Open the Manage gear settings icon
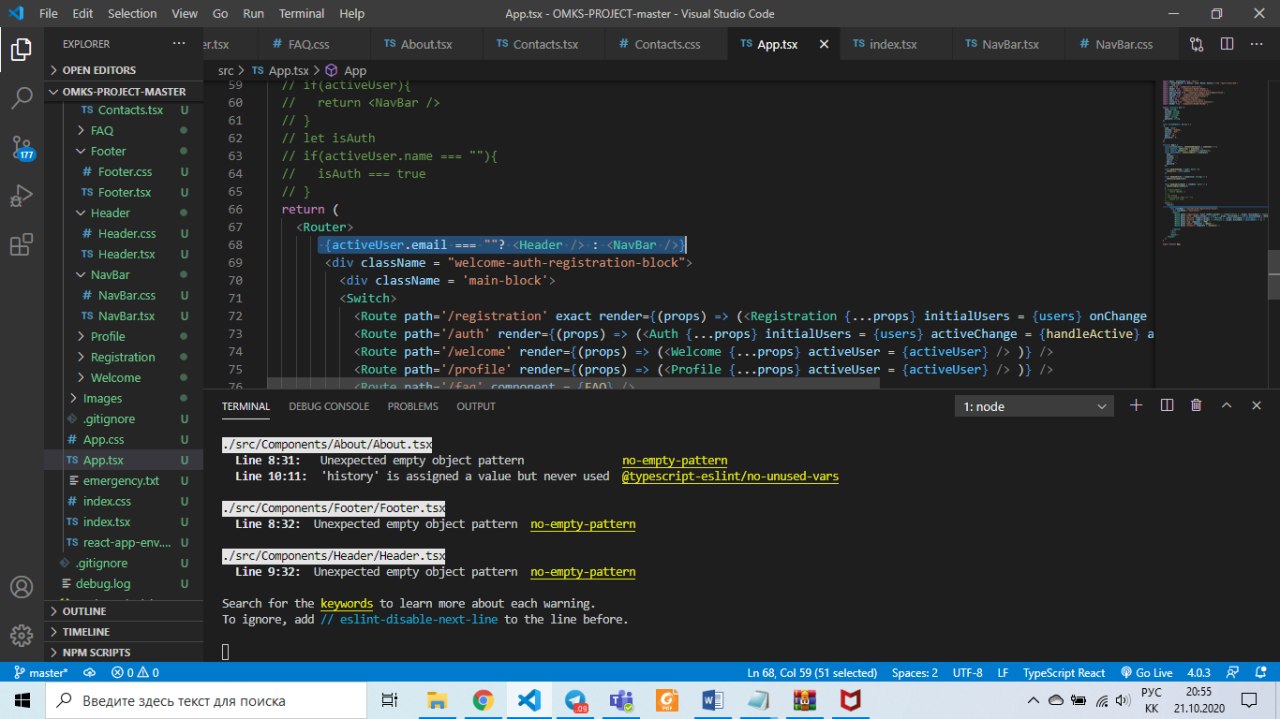Viewport: 1280px width, 719px height. point(21,635)
